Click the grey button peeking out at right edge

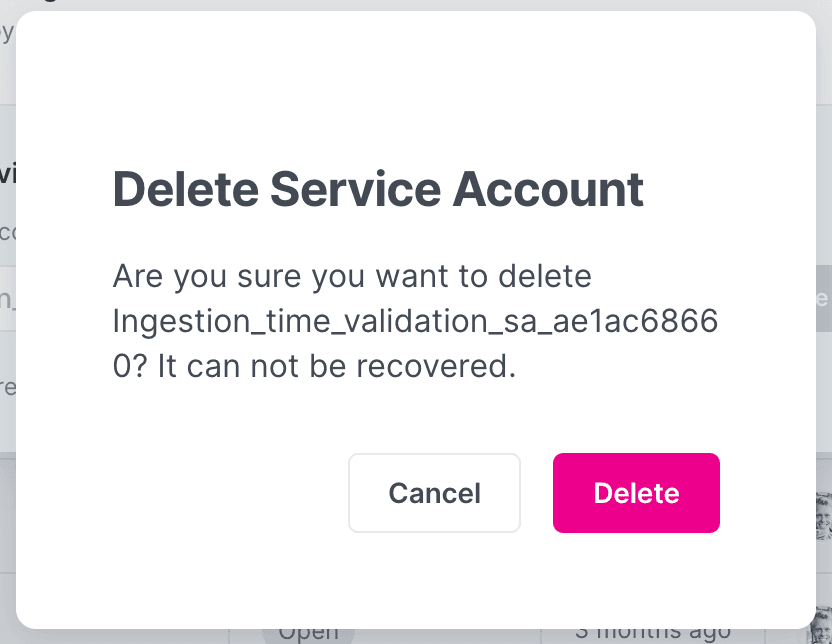click(823, 298)
